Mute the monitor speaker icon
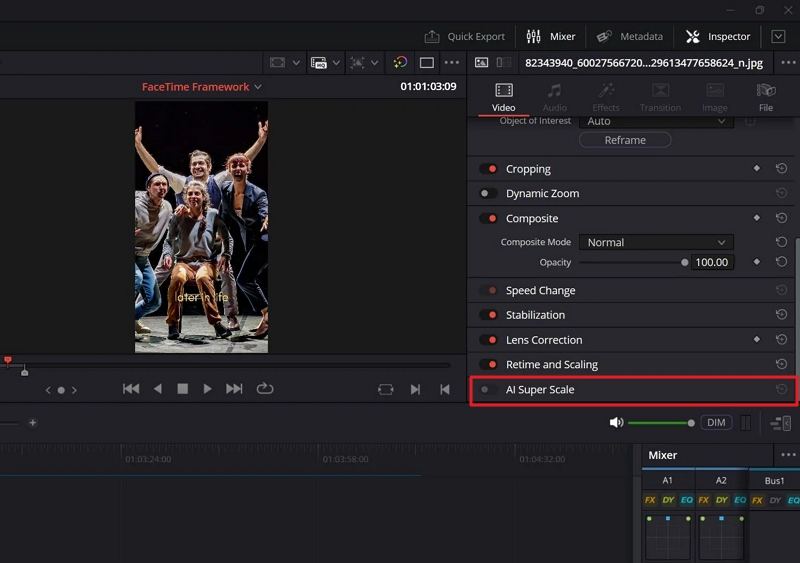The width and height of the screenshot is (800, 563). [616, 423]
